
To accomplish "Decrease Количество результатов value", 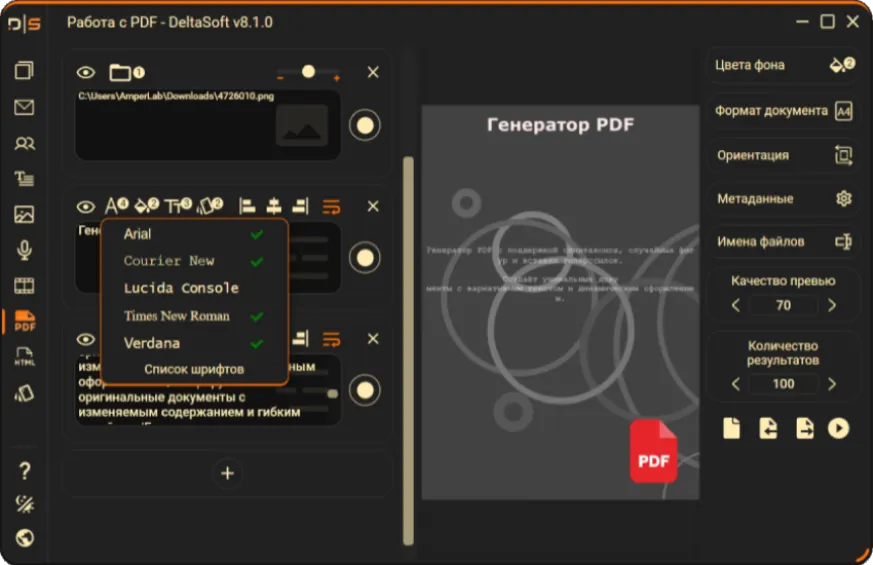I will tap(735, 384).
